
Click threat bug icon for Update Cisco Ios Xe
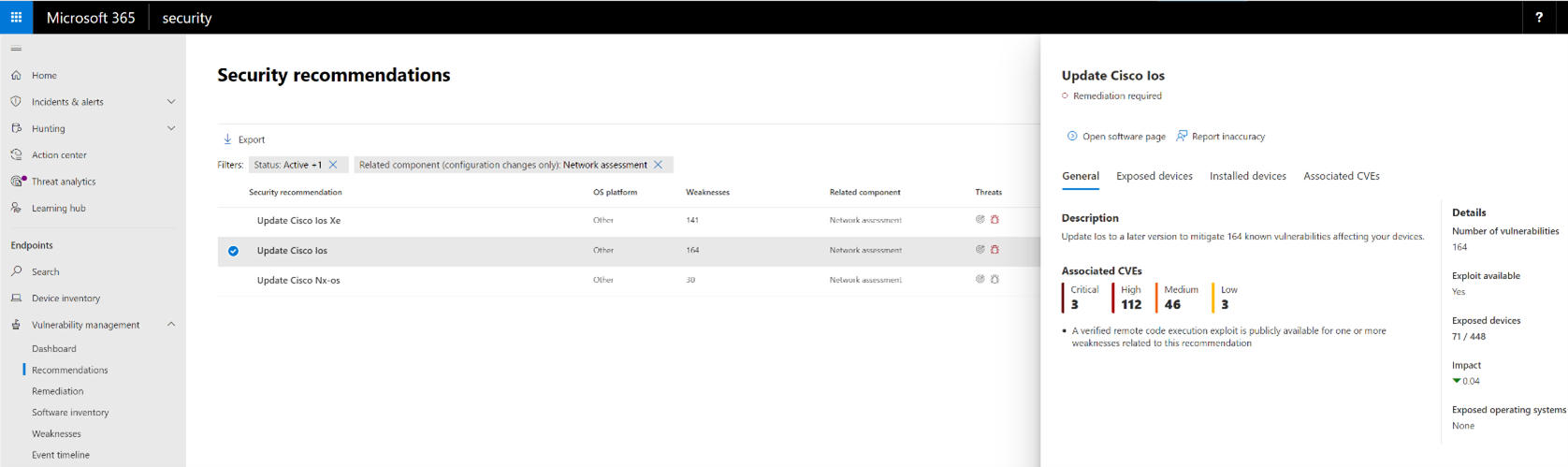click(995, 220)
